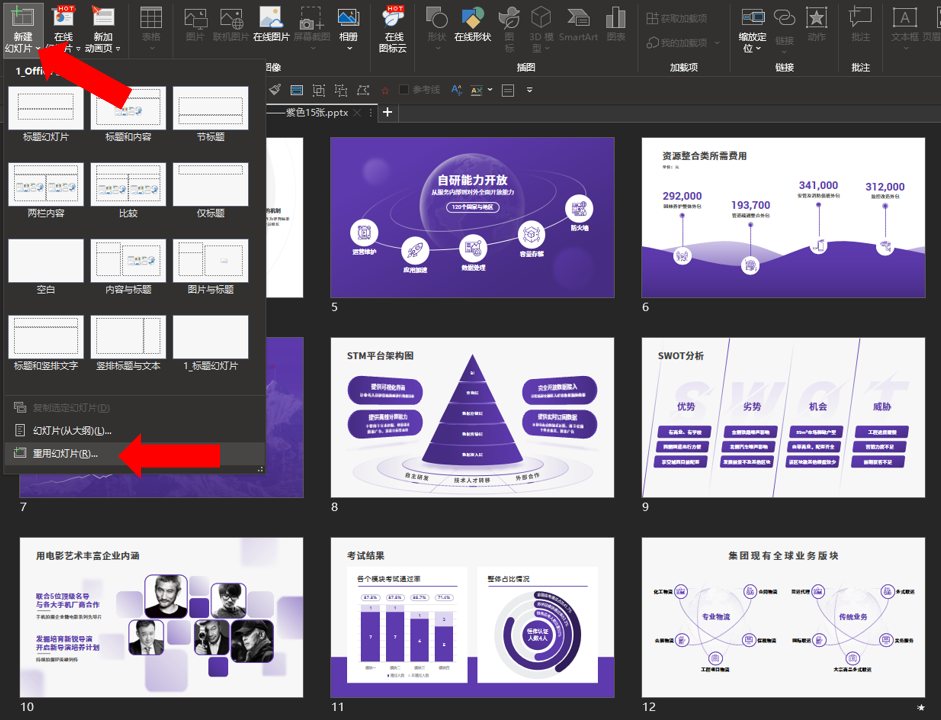Viewport: 941px width, 720px height.
Task: Click the plus button for new tab
Action: 388,112
